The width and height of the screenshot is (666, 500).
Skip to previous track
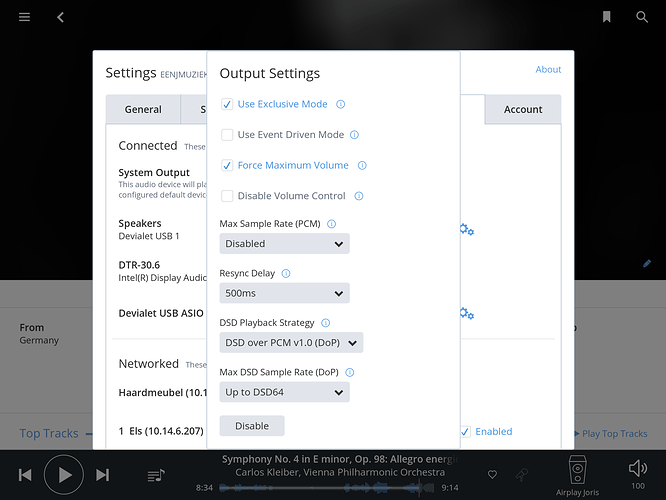(x=25, y=475)
